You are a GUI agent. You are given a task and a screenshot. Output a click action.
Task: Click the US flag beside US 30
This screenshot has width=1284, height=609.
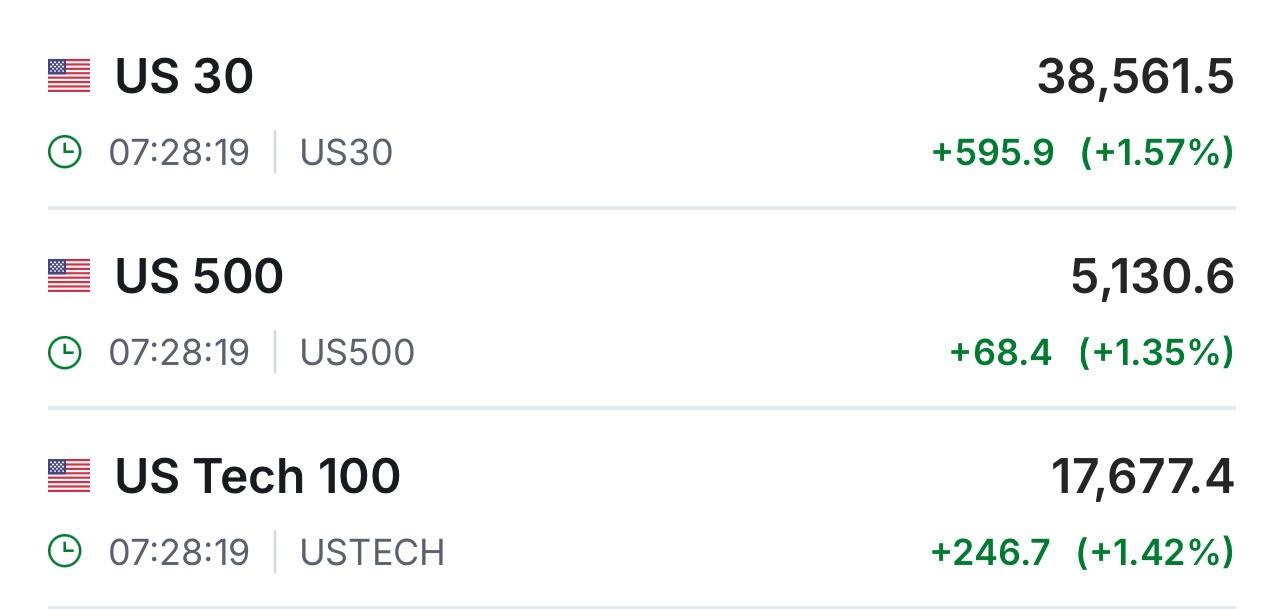(69, 76)
